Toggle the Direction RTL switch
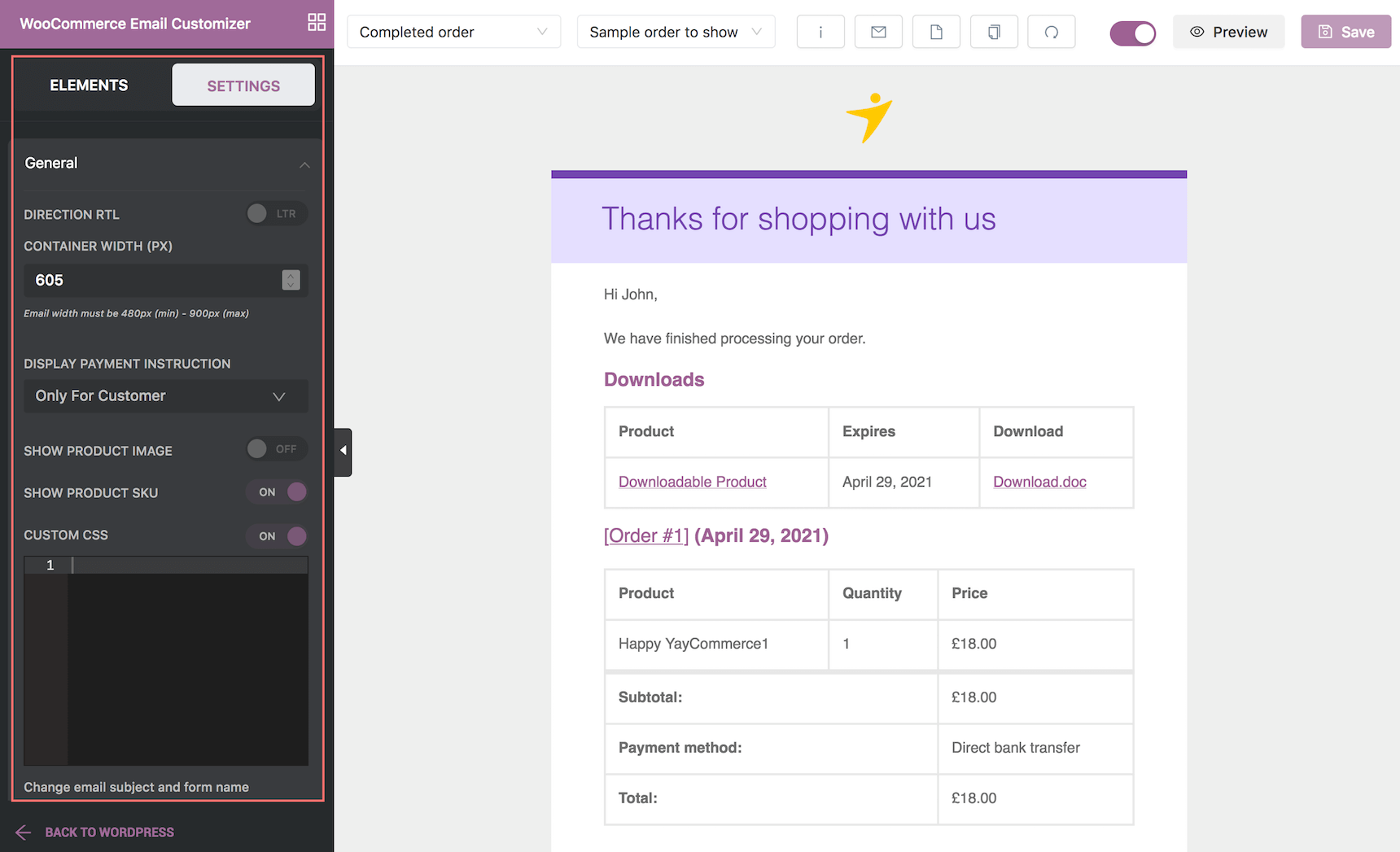 [x=277, y=214]
